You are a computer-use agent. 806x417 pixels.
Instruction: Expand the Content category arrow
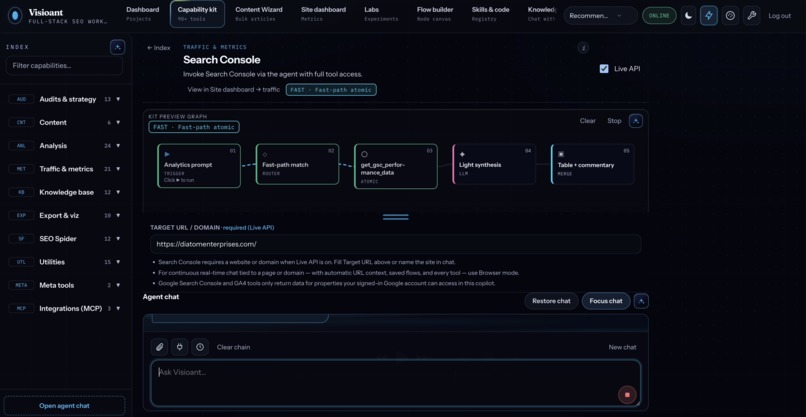coord(118,122)
